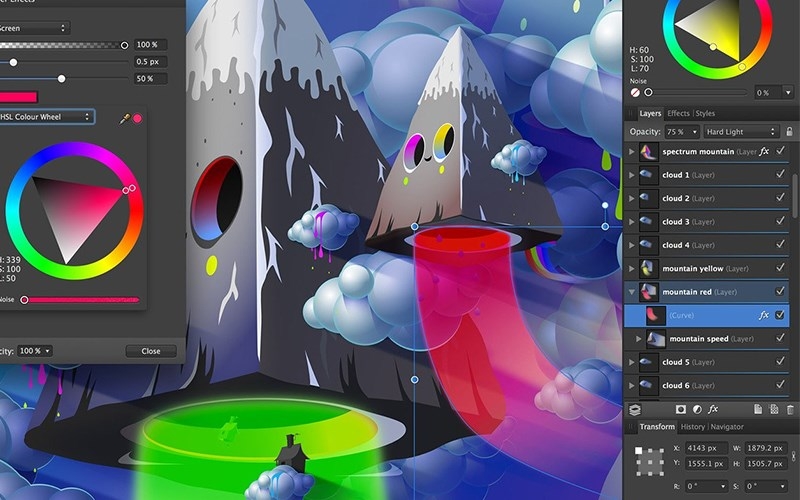Image resolution: width=800 pixels, height=500 pixels.
Task: Click the Add Layer page icon
Action: (758, 409)
